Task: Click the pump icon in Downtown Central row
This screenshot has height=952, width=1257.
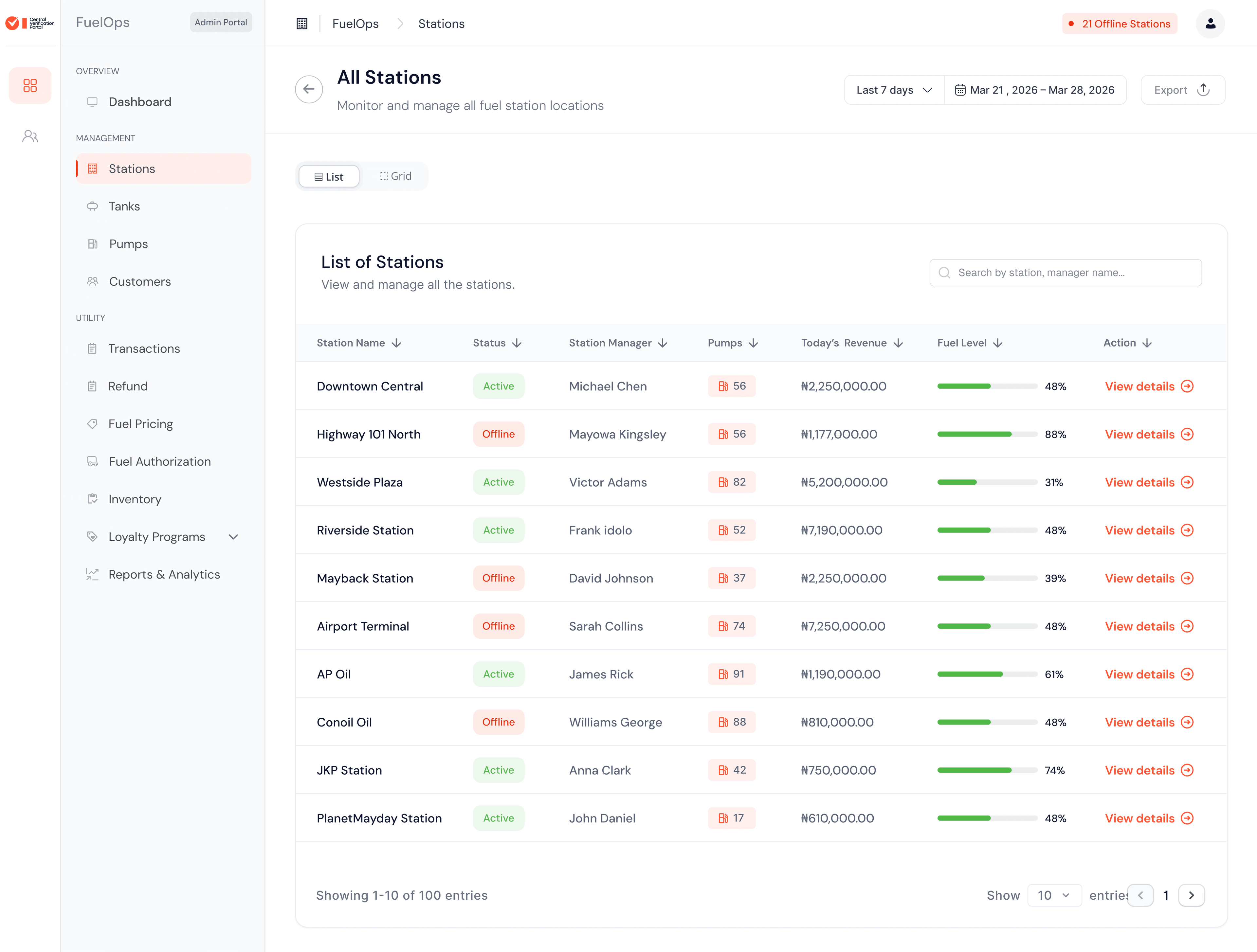Action: point(723,386)
